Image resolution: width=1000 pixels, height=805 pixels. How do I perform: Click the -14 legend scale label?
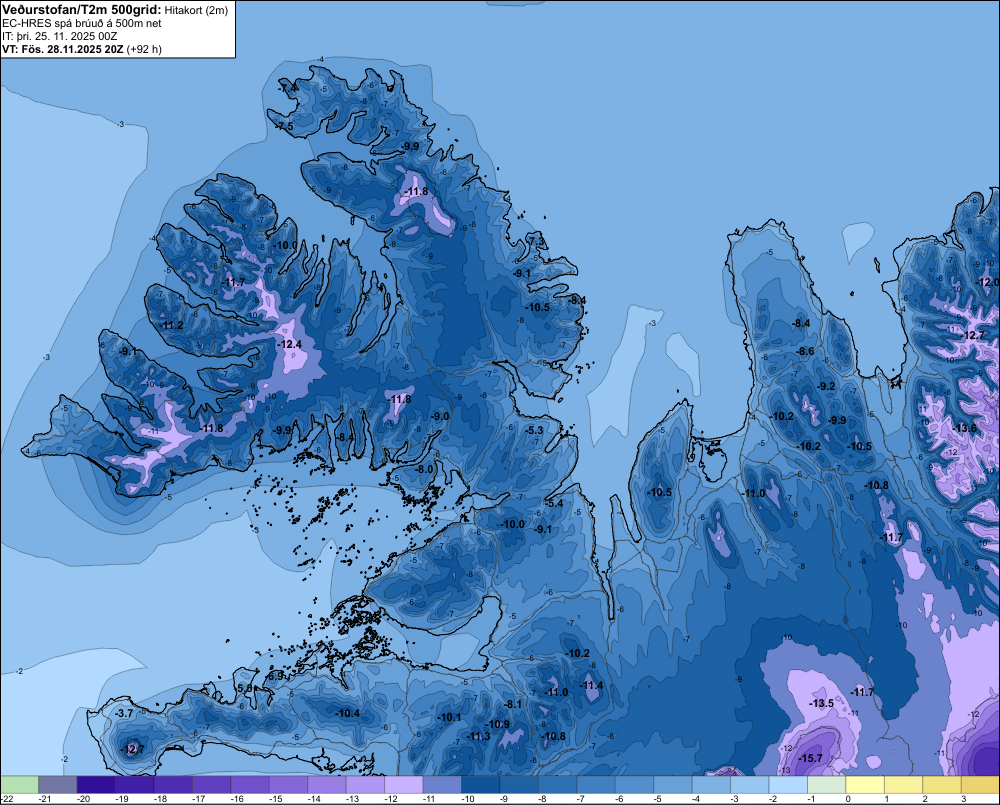pyautogui.click(x=314, y=799)
